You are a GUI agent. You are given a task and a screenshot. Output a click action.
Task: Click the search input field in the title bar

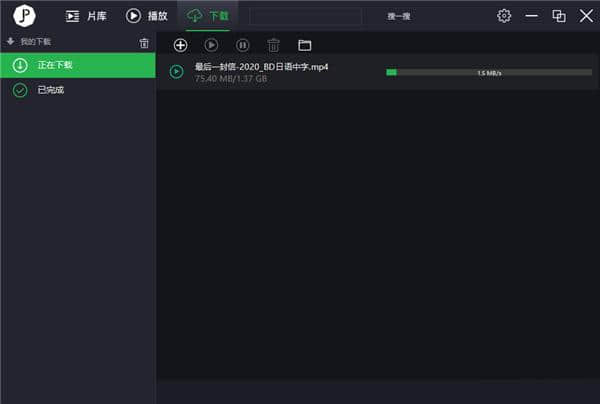coord(305,17)
